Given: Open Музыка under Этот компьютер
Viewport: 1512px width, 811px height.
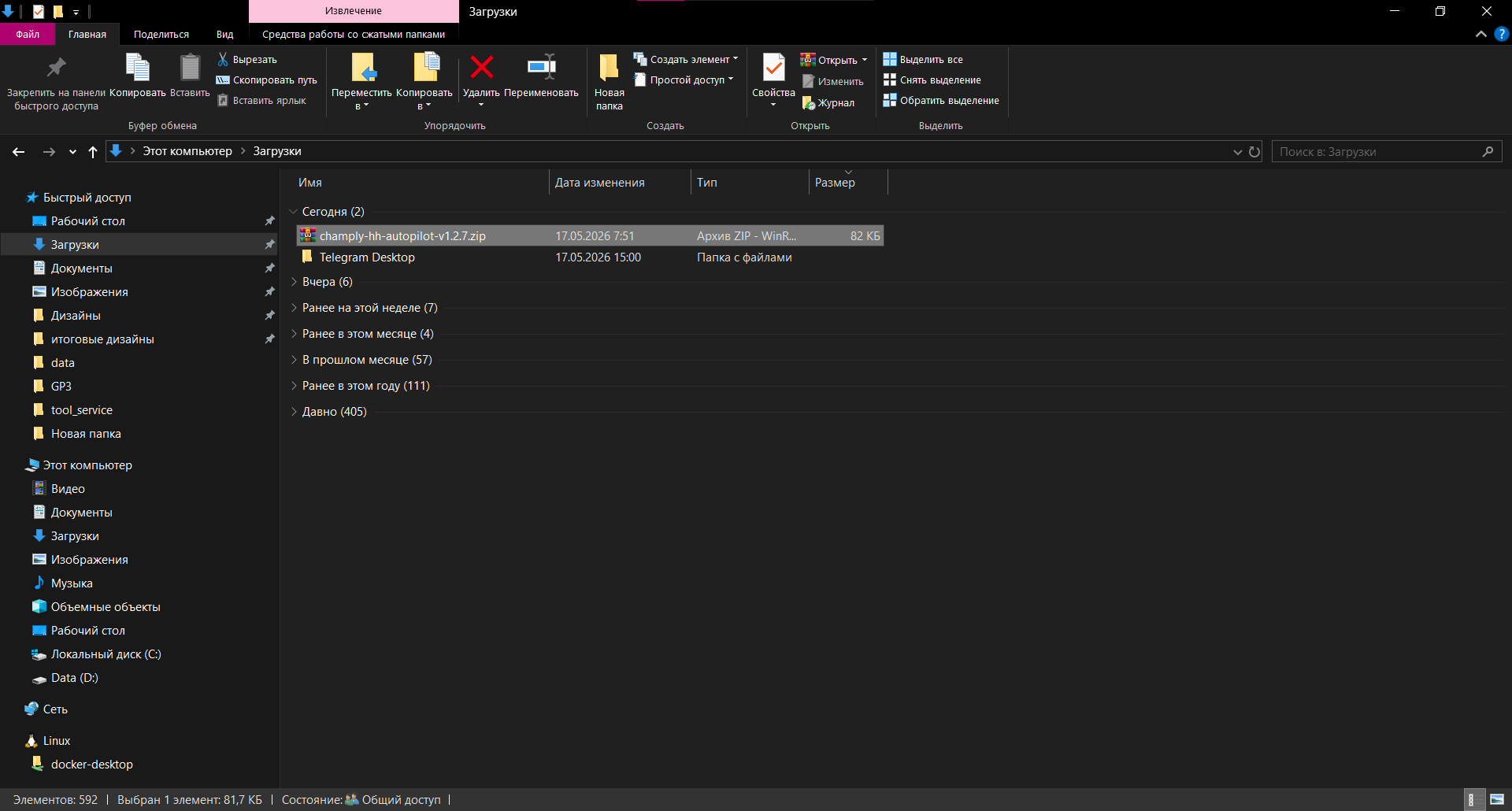Looking at the screenshot, I should [x=72, y=583].
